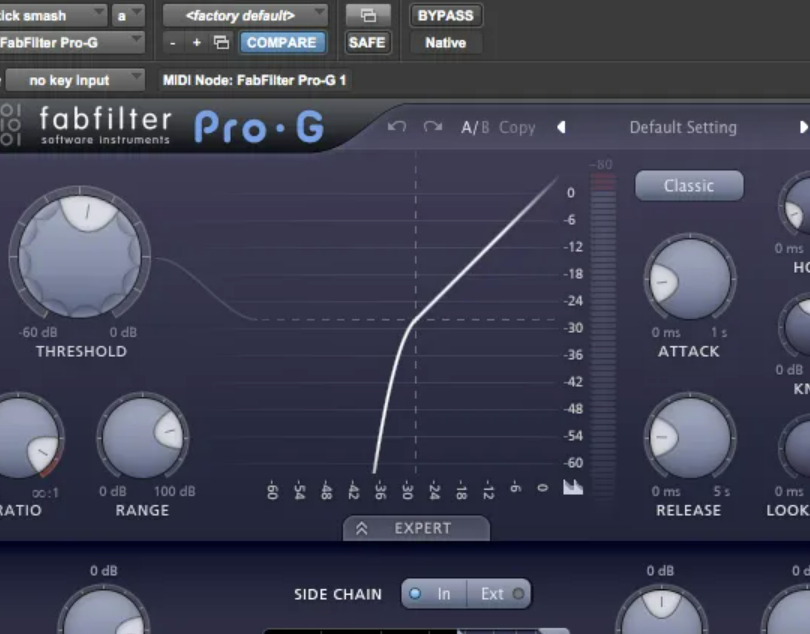Click the -80 peak level readout
Image resolution: width=810 pixels, height=634 pixels.
[602, 165]
